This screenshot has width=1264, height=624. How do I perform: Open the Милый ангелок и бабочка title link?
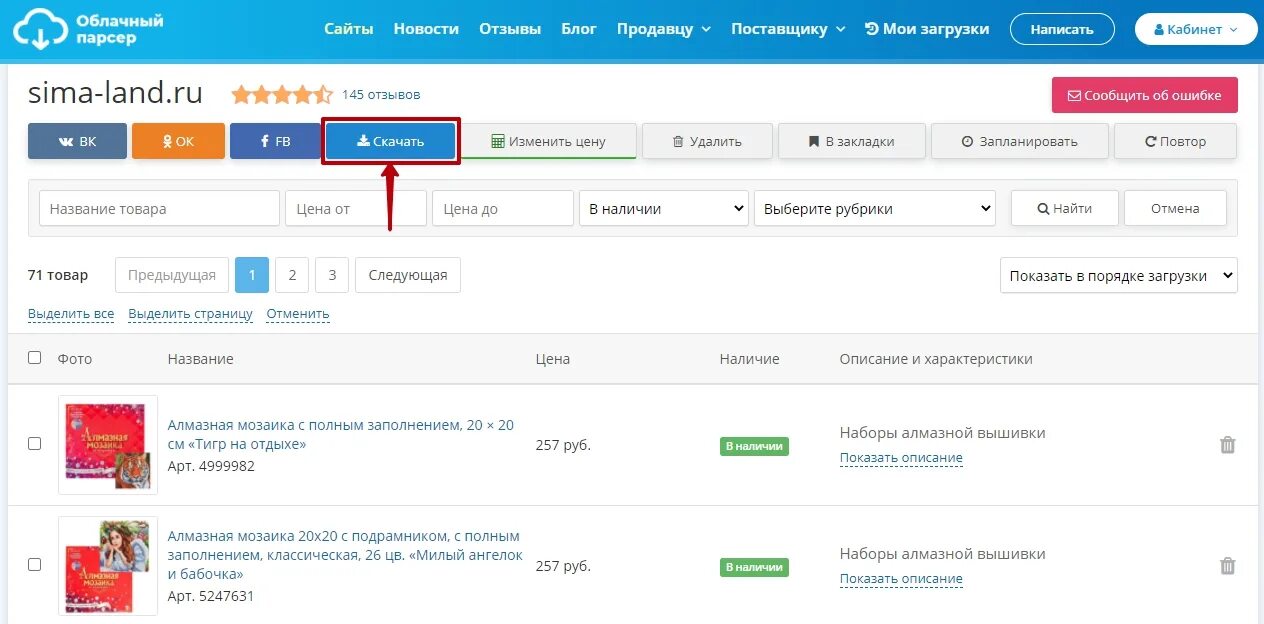coord(345,555)
